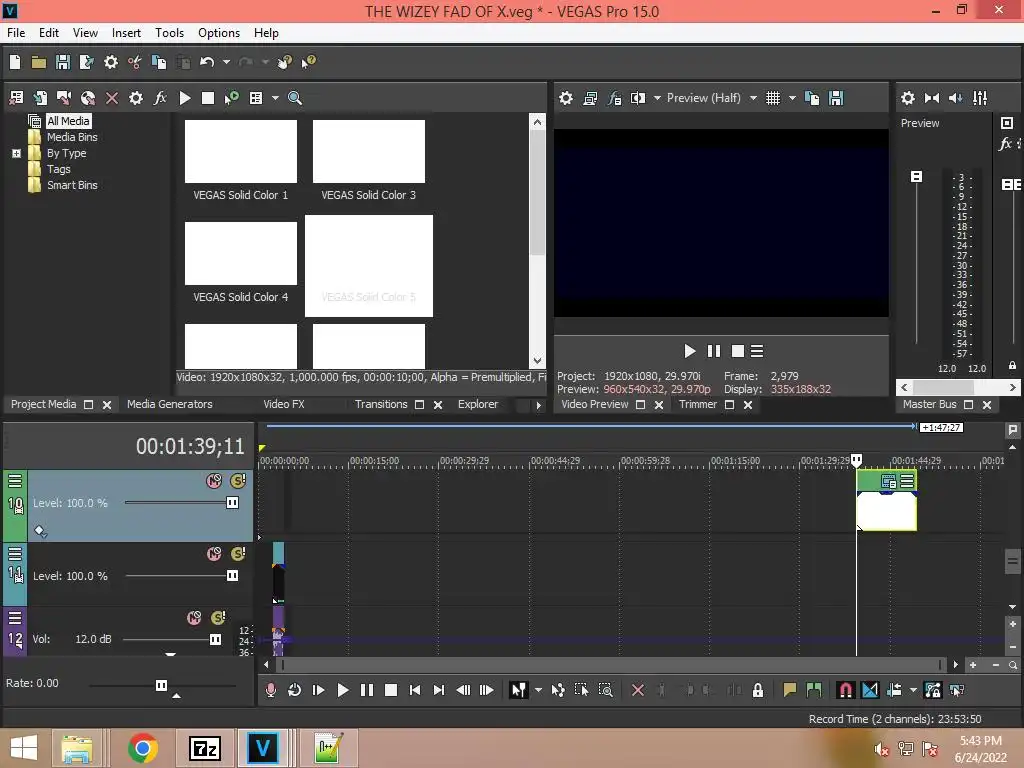Switch to the Trimmer tab
The width and height of the screenshot is (1024, 768).
pos(697,404)
